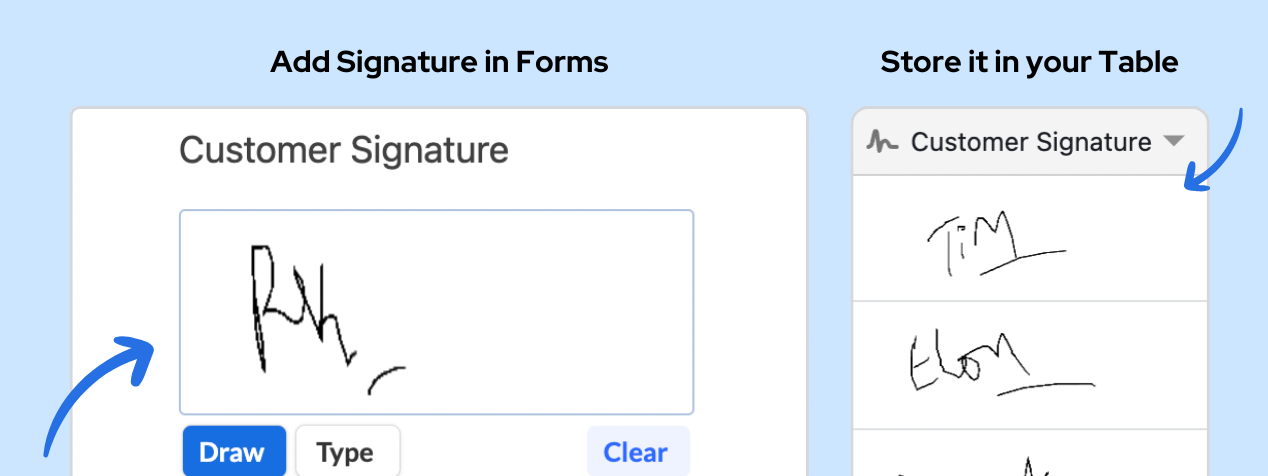This screenshot has height=476, width=1268.
Task: Click the partially visible third signature row
Action: pos(1030,454)
